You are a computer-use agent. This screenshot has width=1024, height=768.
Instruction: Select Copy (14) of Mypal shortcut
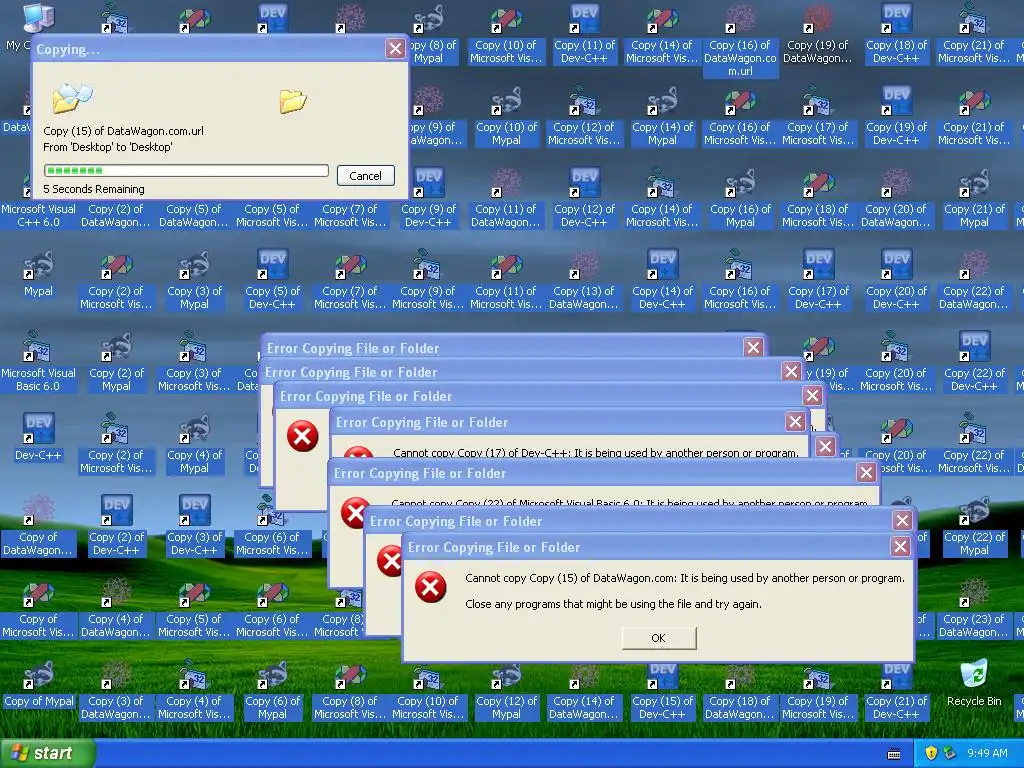662,117
